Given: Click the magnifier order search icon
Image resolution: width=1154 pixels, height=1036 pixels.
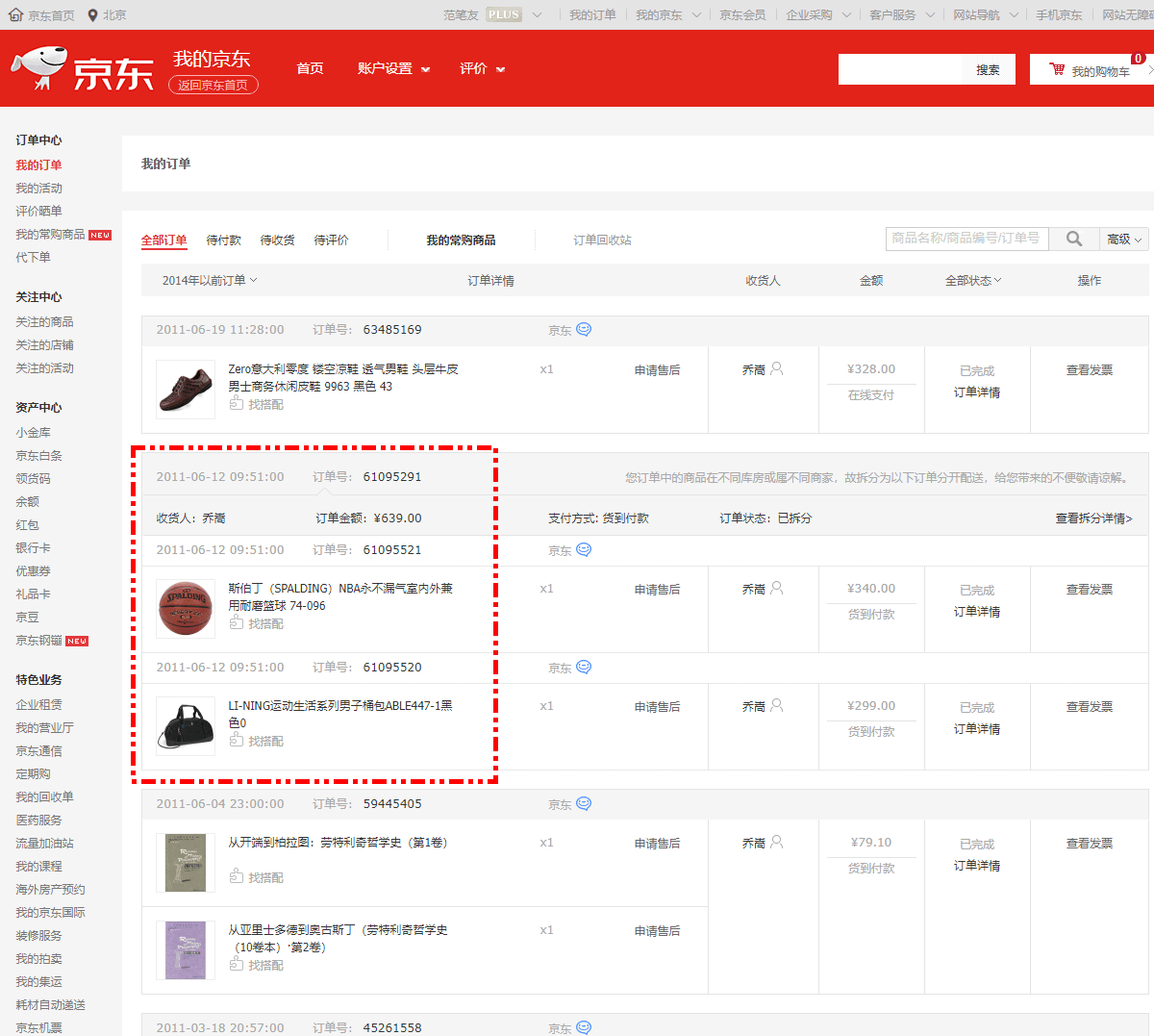Looking at the screenshot, I should tap(1074, 239).
